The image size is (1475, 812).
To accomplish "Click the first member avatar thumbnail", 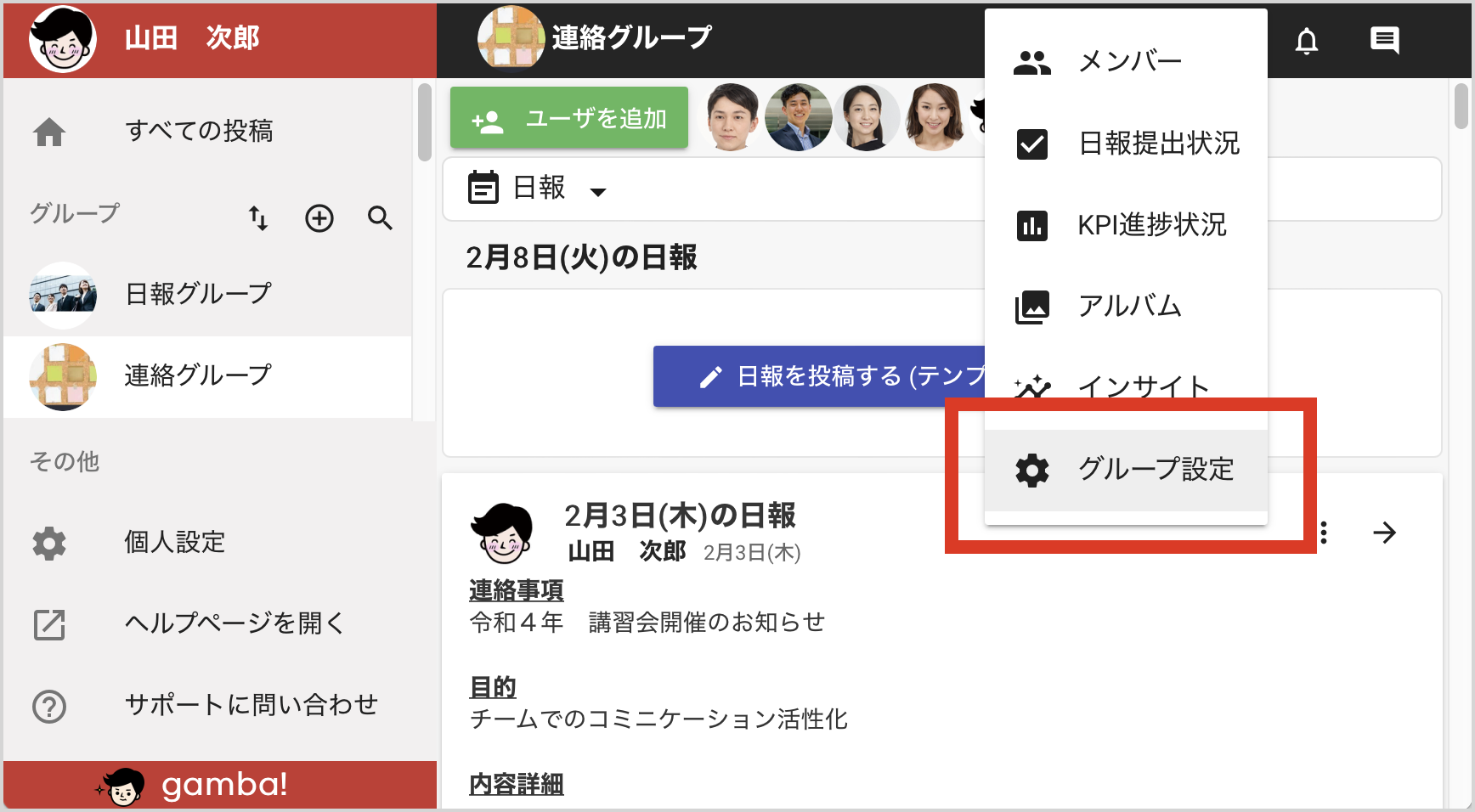I will point(732,118).
